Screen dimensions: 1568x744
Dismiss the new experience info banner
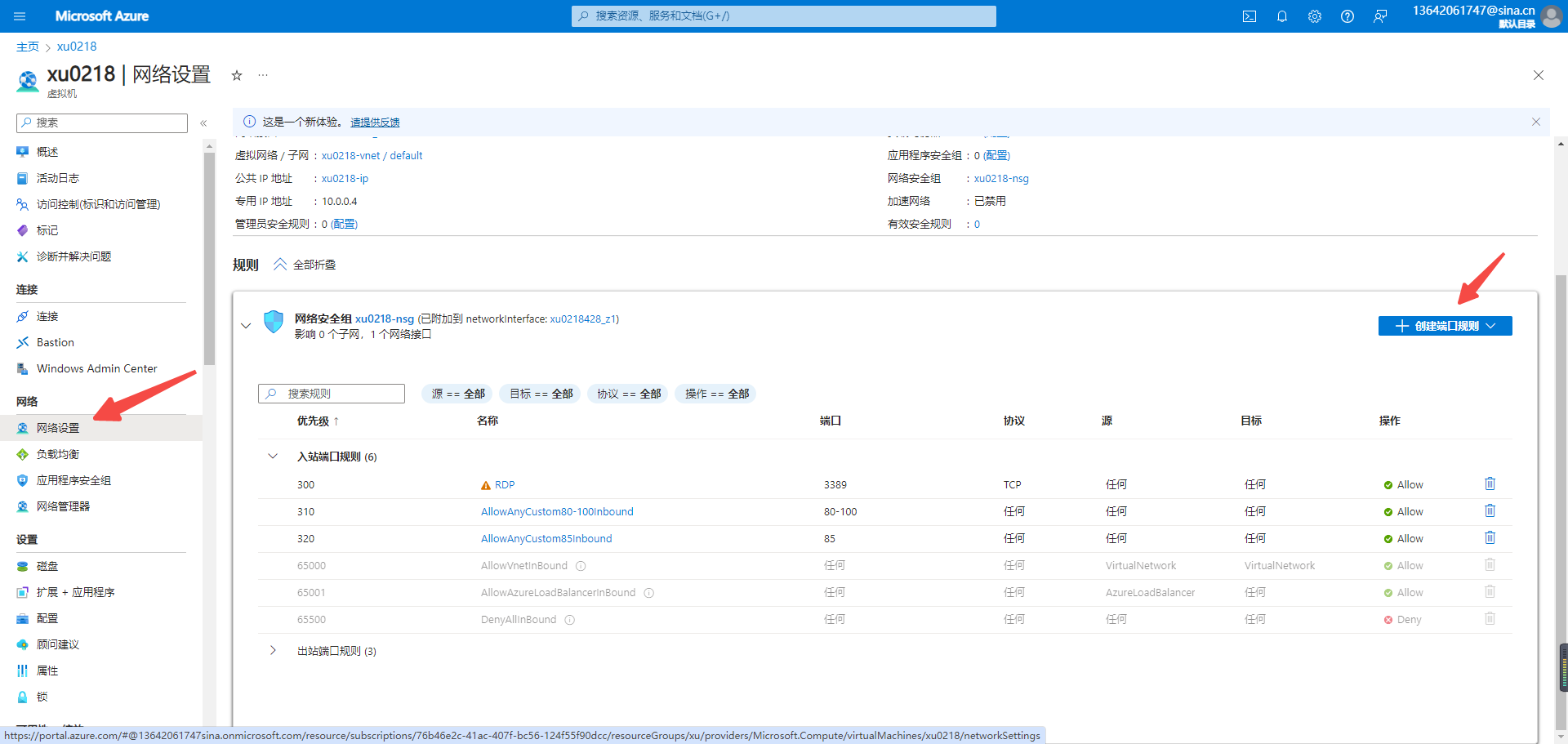click(1536, 122)
